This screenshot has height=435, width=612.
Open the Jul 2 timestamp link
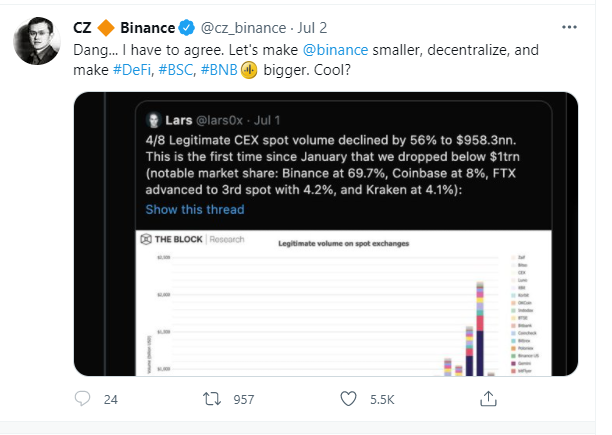(312, 28)
